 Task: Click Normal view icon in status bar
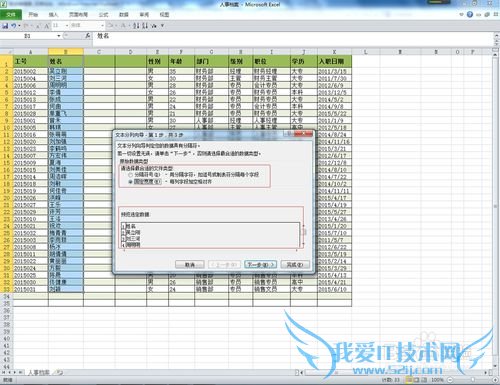pyautogui.click(x=409, y=380)
